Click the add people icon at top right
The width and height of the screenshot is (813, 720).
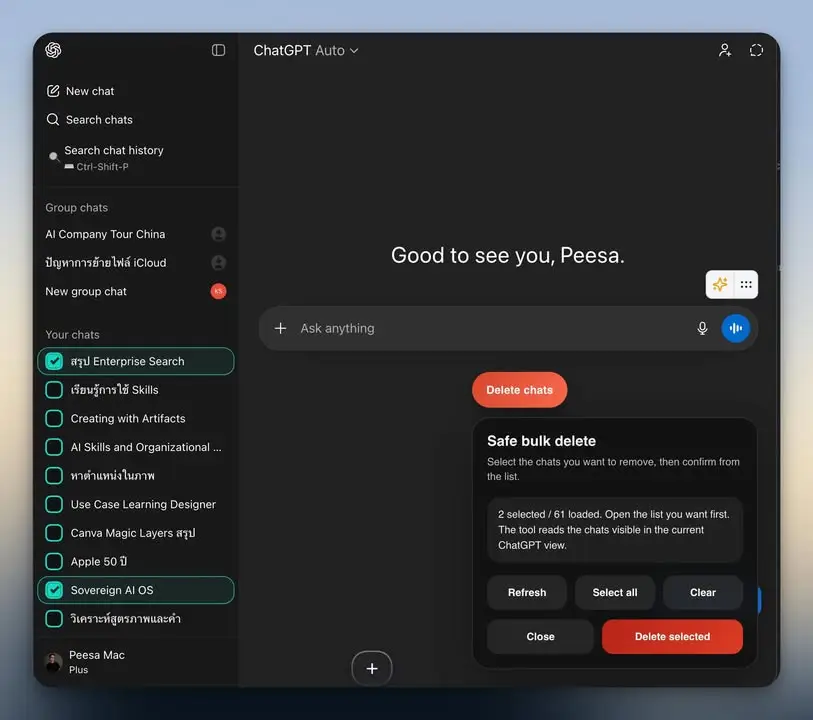pyautogui.click(x=725, y=50)
